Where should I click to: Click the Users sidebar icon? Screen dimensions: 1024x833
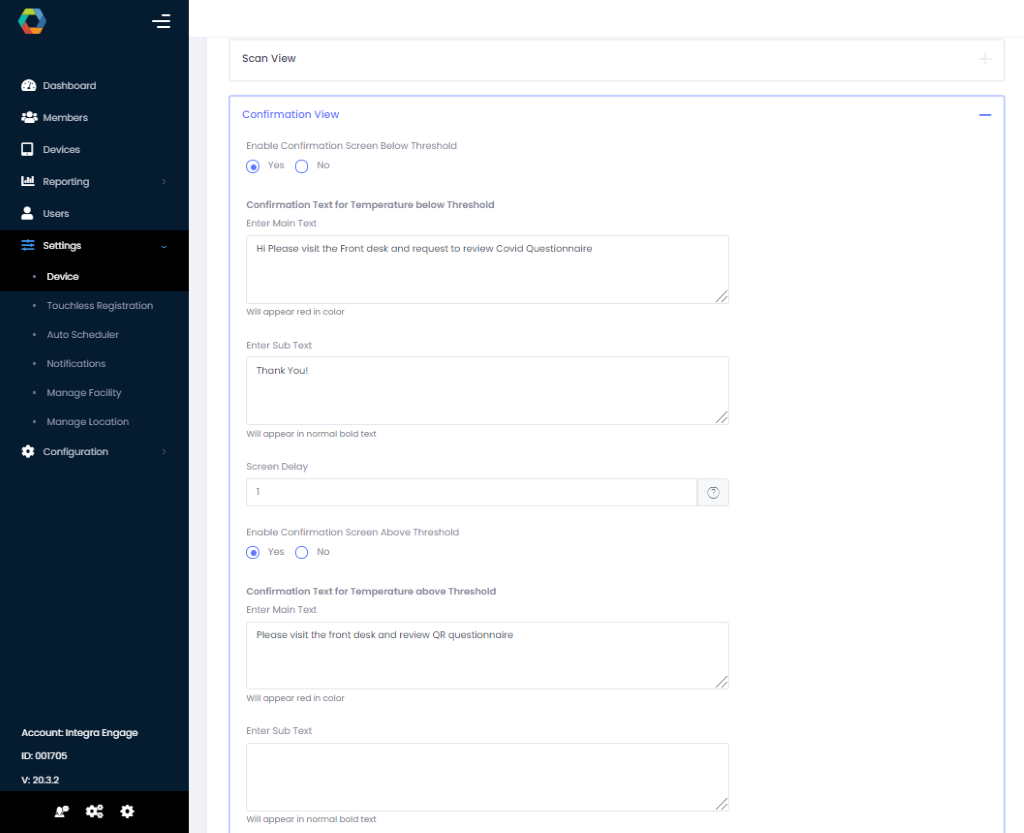coord(28,213)
